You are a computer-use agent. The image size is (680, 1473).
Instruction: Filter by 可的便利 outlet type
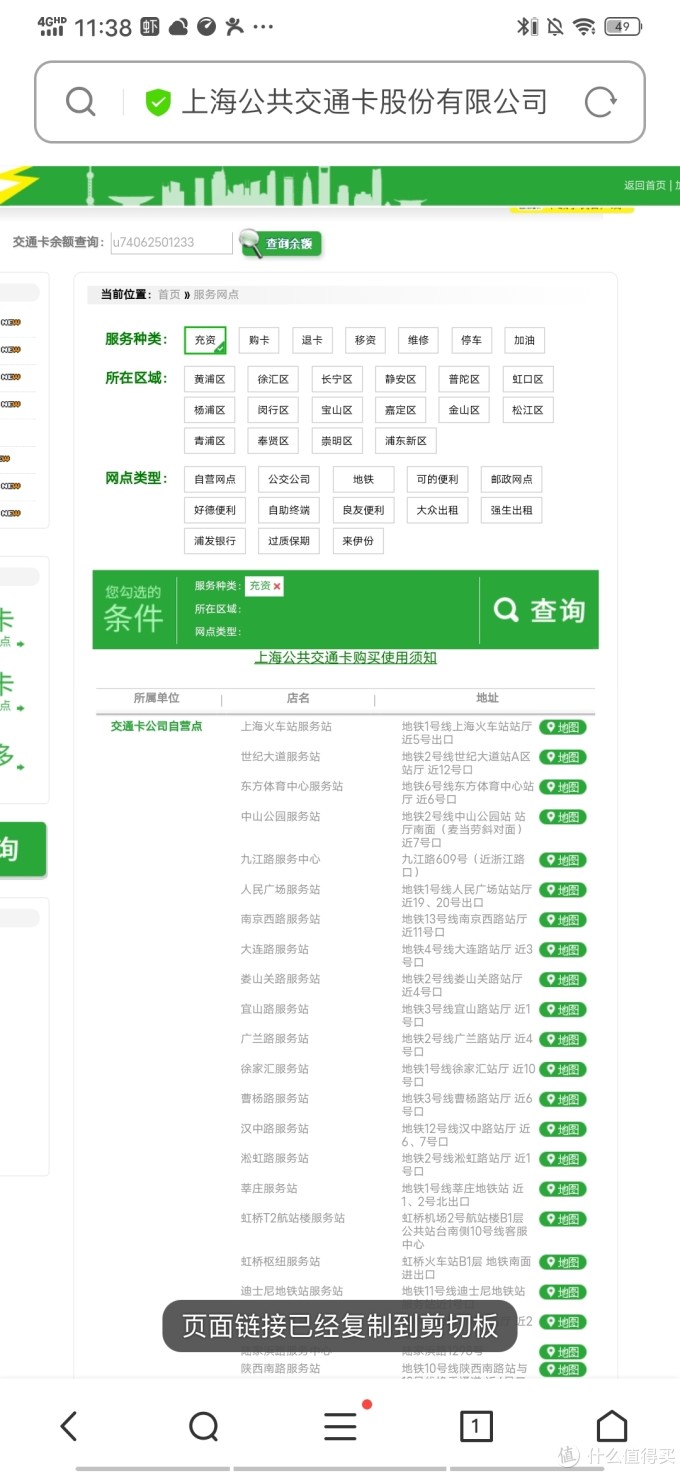[437, 479]
